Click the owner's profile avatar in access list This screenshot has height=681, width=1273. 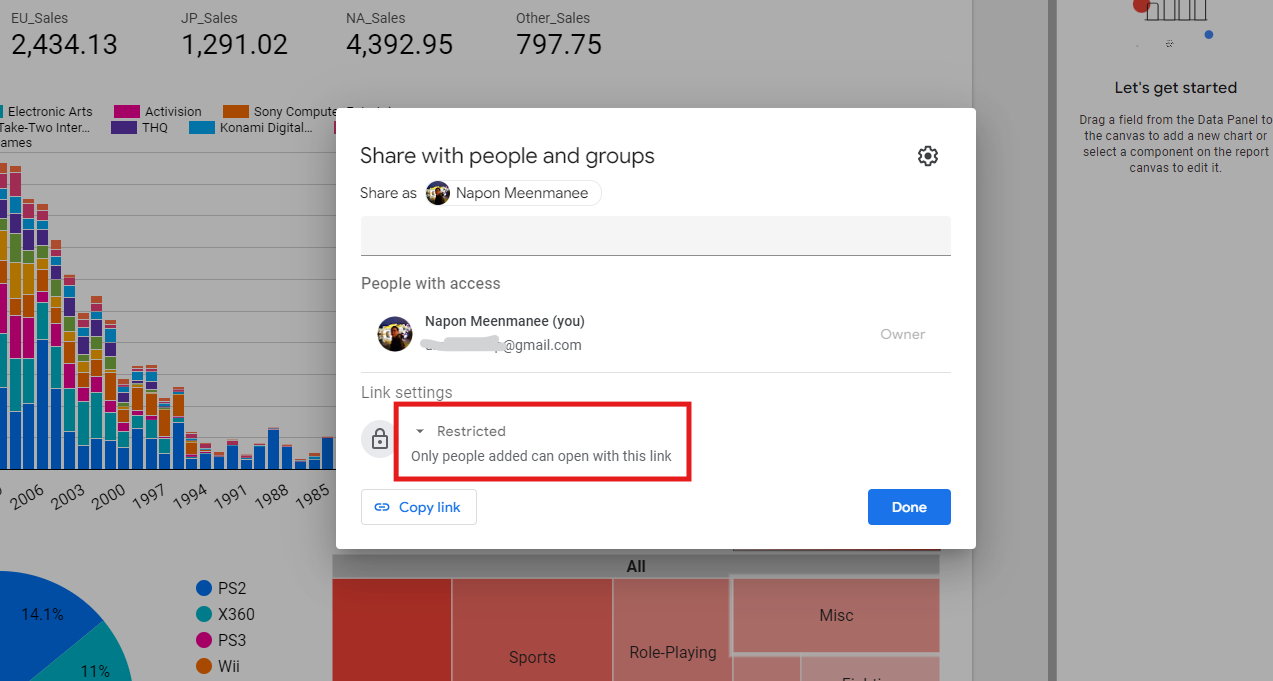click(395, 334)
